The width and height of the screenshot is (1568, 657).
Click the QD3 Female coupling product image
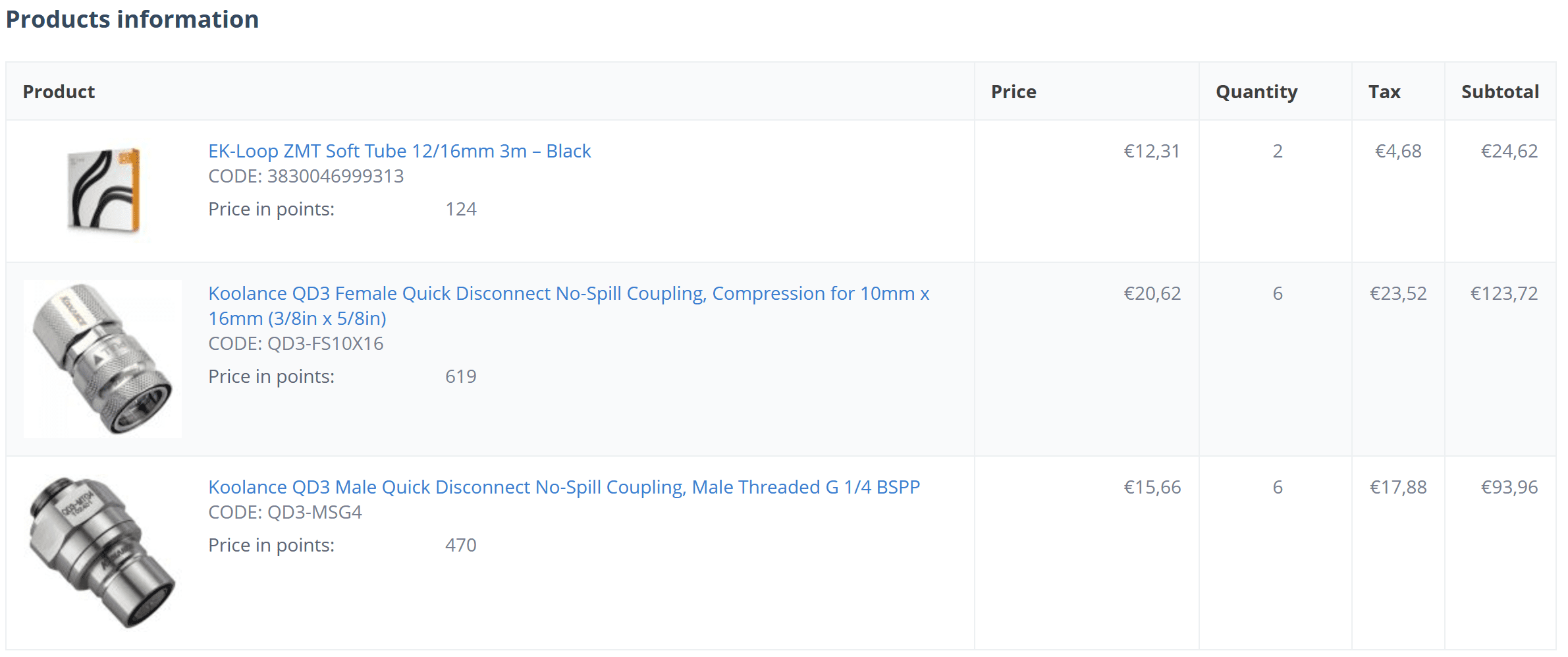[103, 359]
